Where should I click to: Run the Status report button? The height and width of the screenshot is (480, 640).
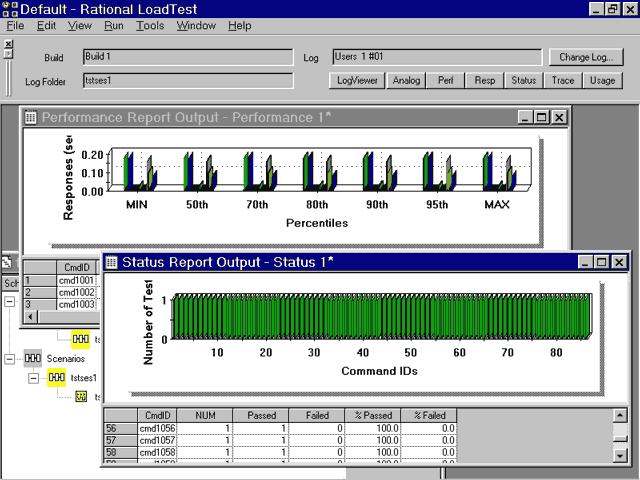click(524, 80)
